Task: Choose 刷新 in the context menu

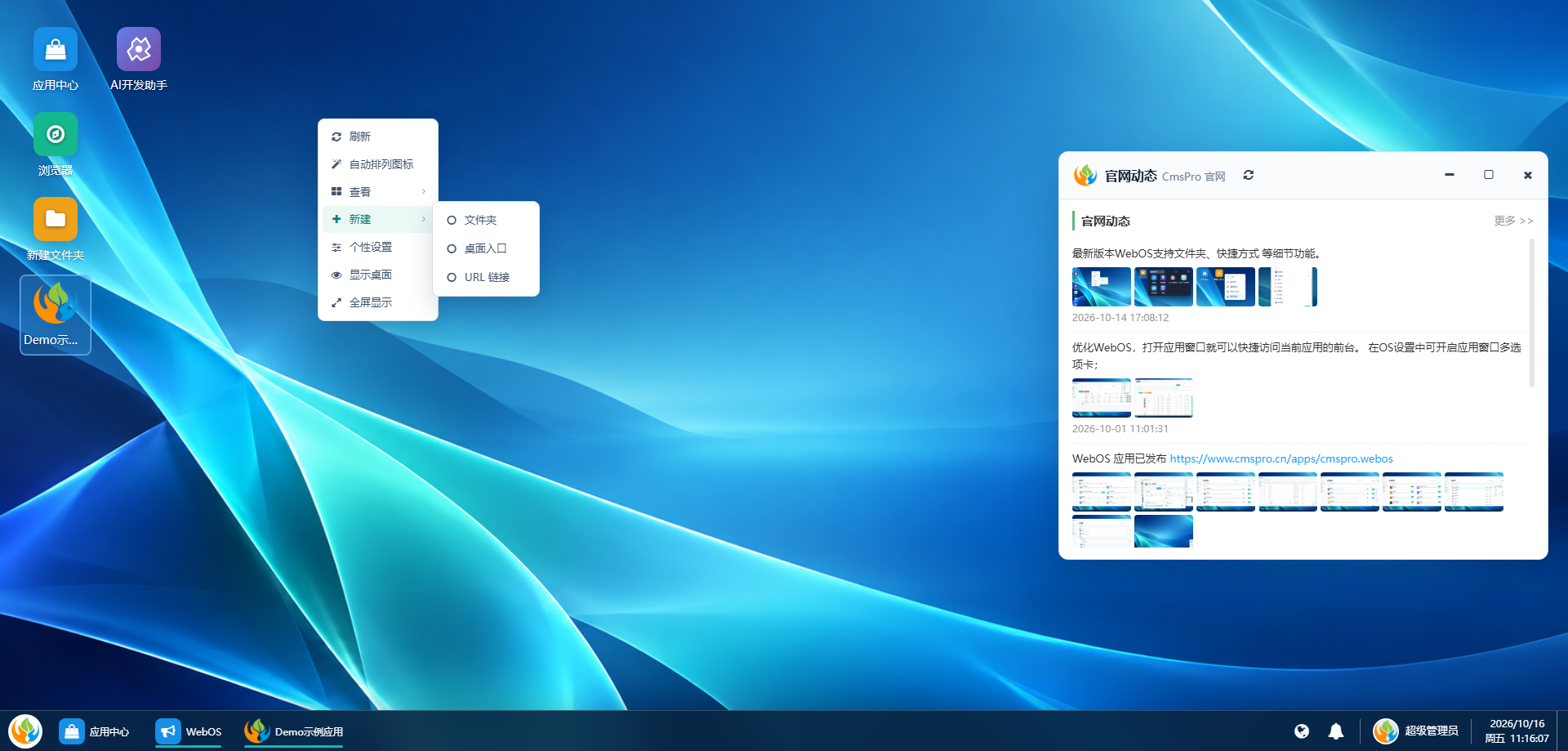Action: click(378, 136)
